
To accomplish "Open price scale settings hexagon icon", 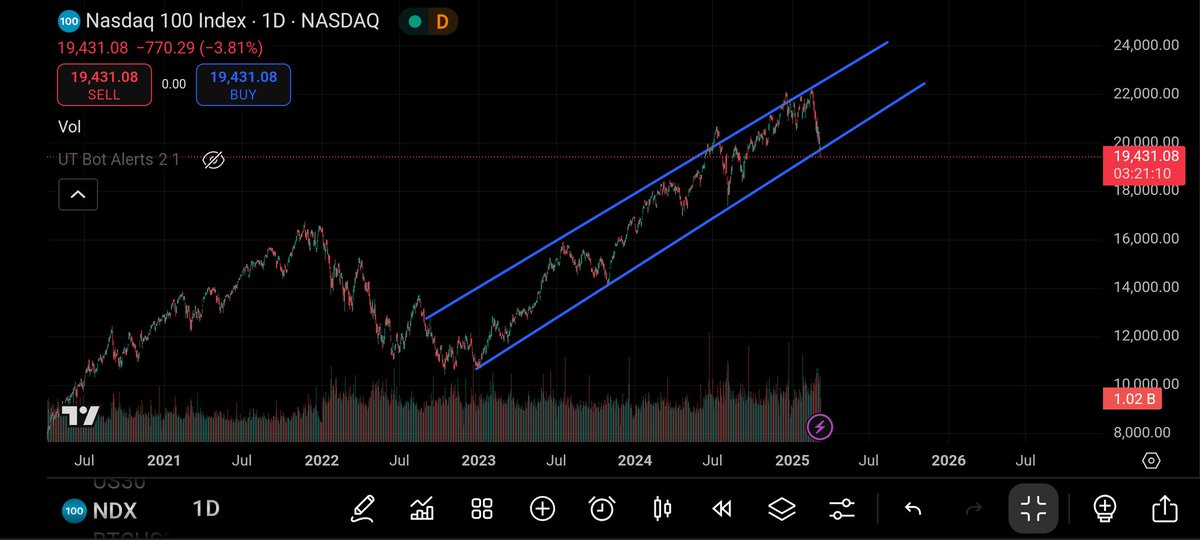I will 1151,461.
